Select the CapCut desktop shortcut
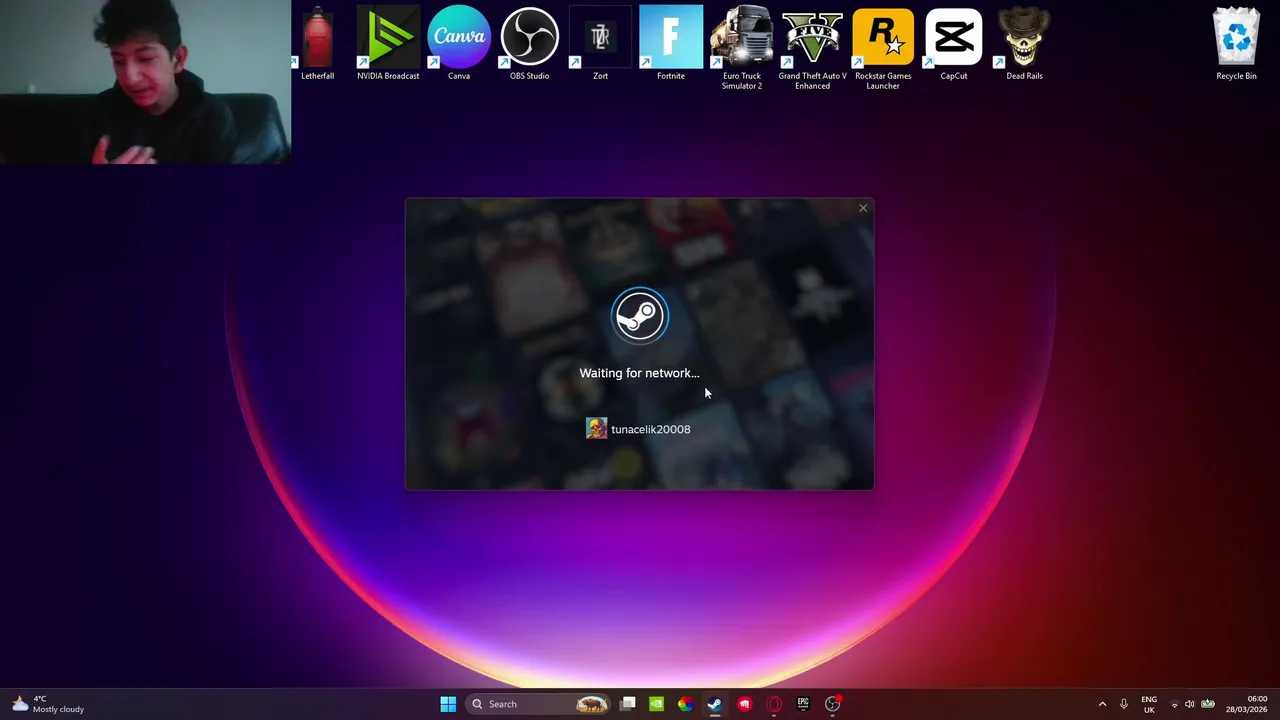This screenshot has width=1280, height=720. point(954,43)
